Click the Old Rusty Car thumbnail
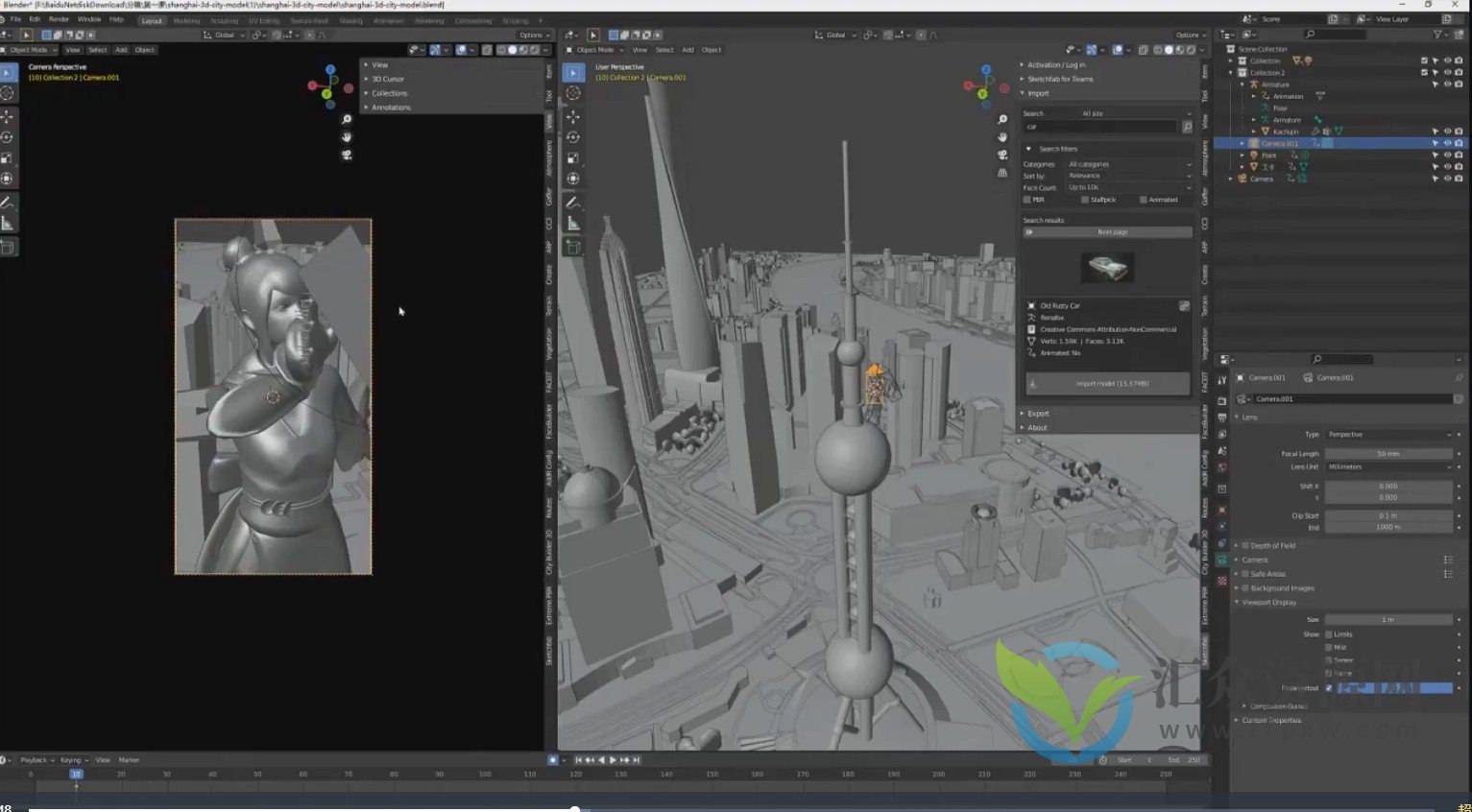Screen dimensions: 1472x812 1107,268
